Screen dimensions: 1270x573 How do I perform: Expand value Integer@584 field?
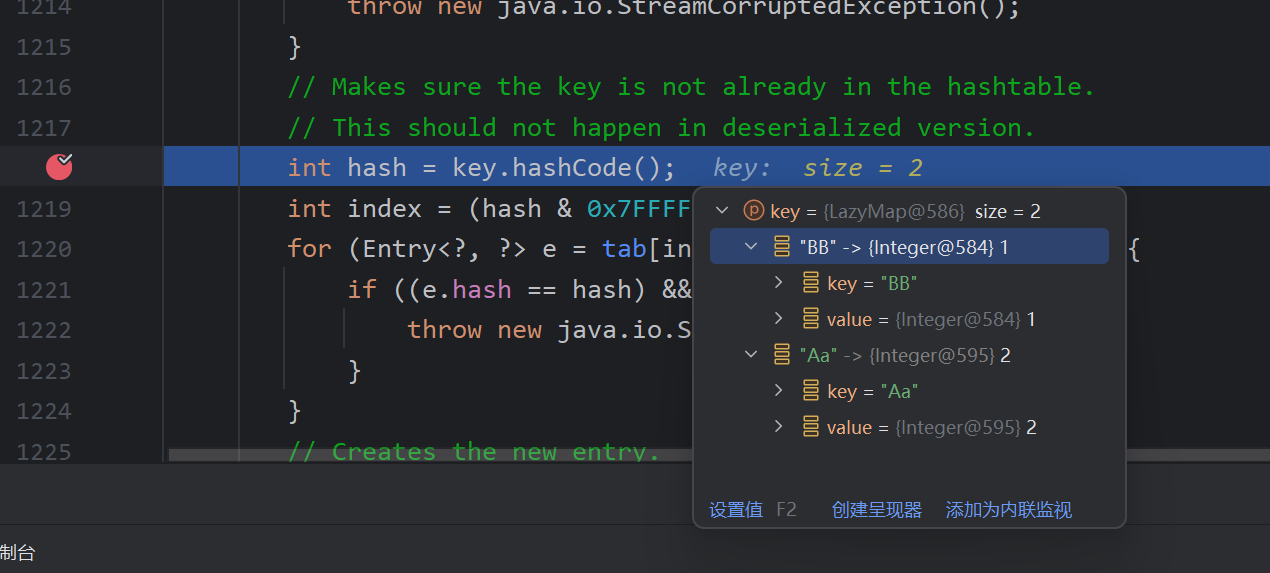pyautogui.click(x=779, y=319)
